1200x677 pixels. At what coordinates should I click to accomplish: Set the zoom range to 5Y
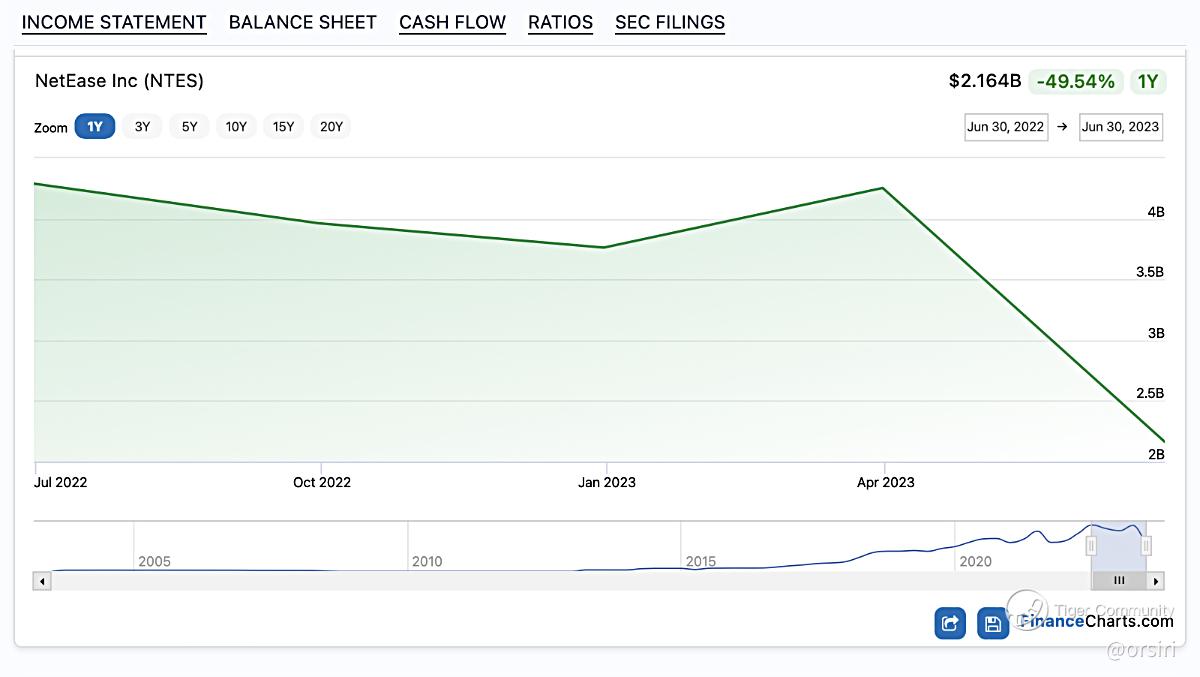point(189,127)
